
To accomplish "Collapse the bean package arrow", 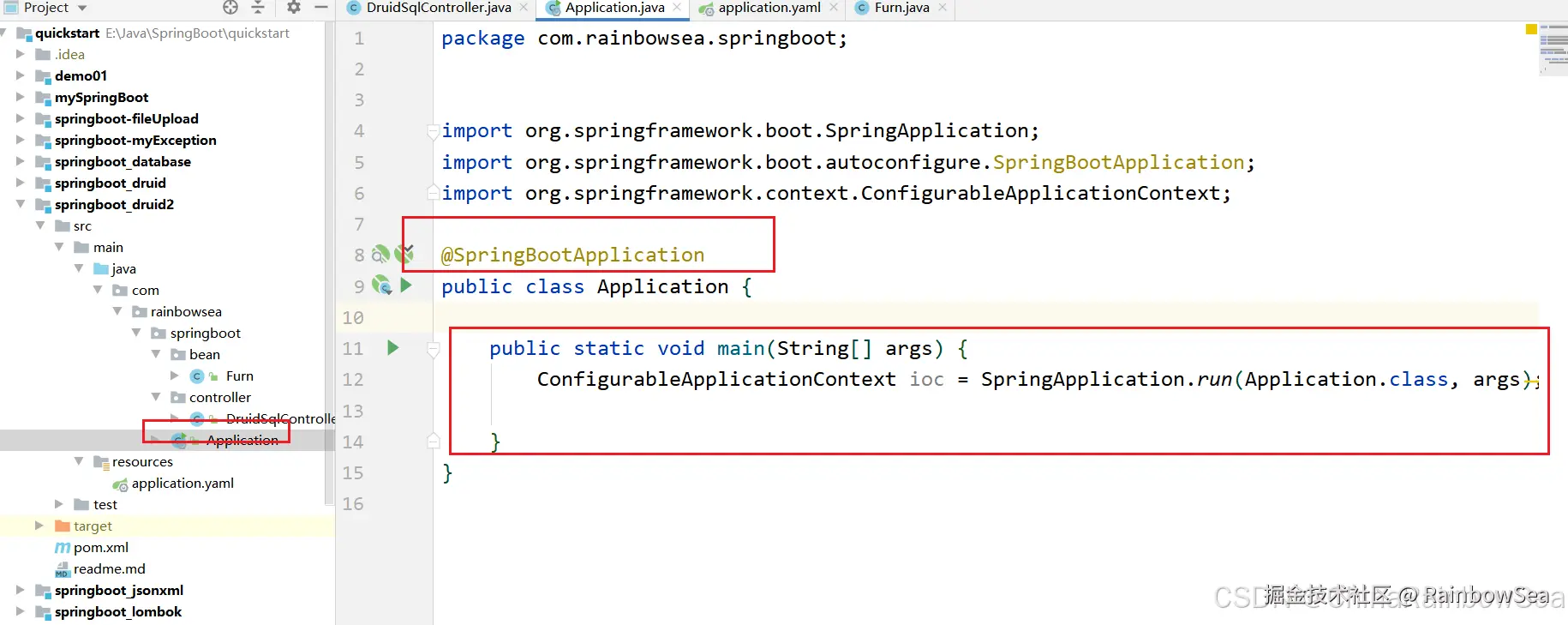I will coord(156,354).
